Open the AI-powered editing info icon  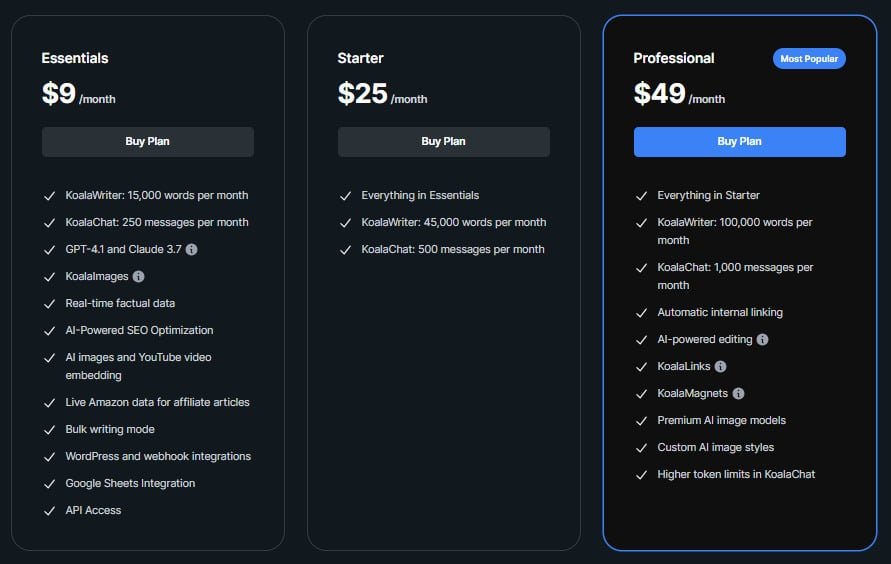(x=763, y=340)
